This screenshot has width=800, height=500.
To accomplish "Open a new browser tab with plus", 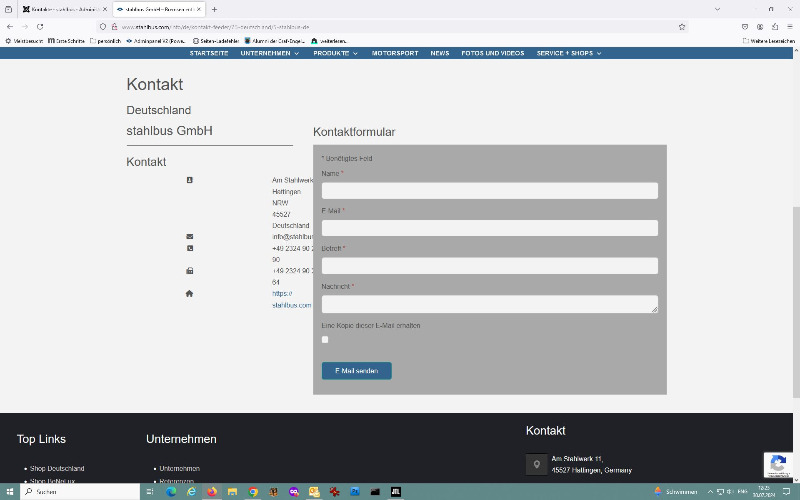I will 214,9.
